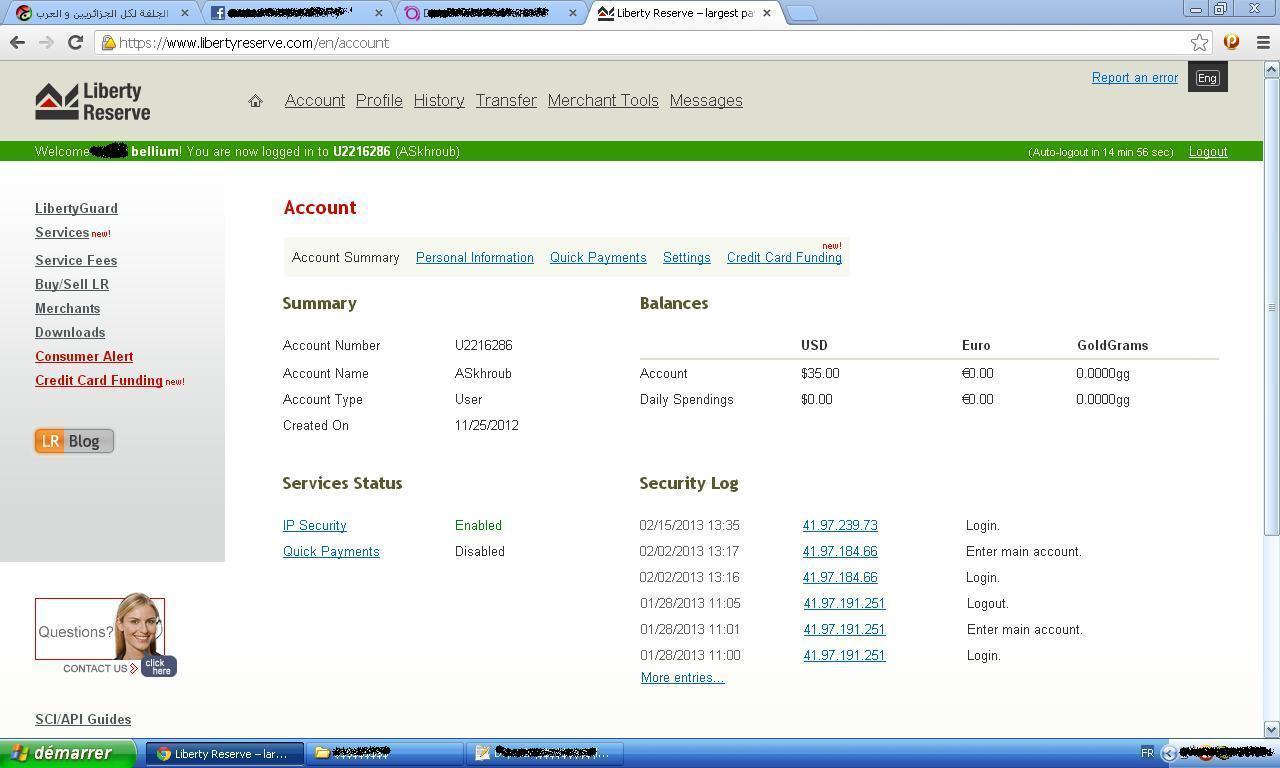Click IP for 01/28/2013 11:00 login entry
Viewport: 1280px width, 768px height.
pos(844,655)
